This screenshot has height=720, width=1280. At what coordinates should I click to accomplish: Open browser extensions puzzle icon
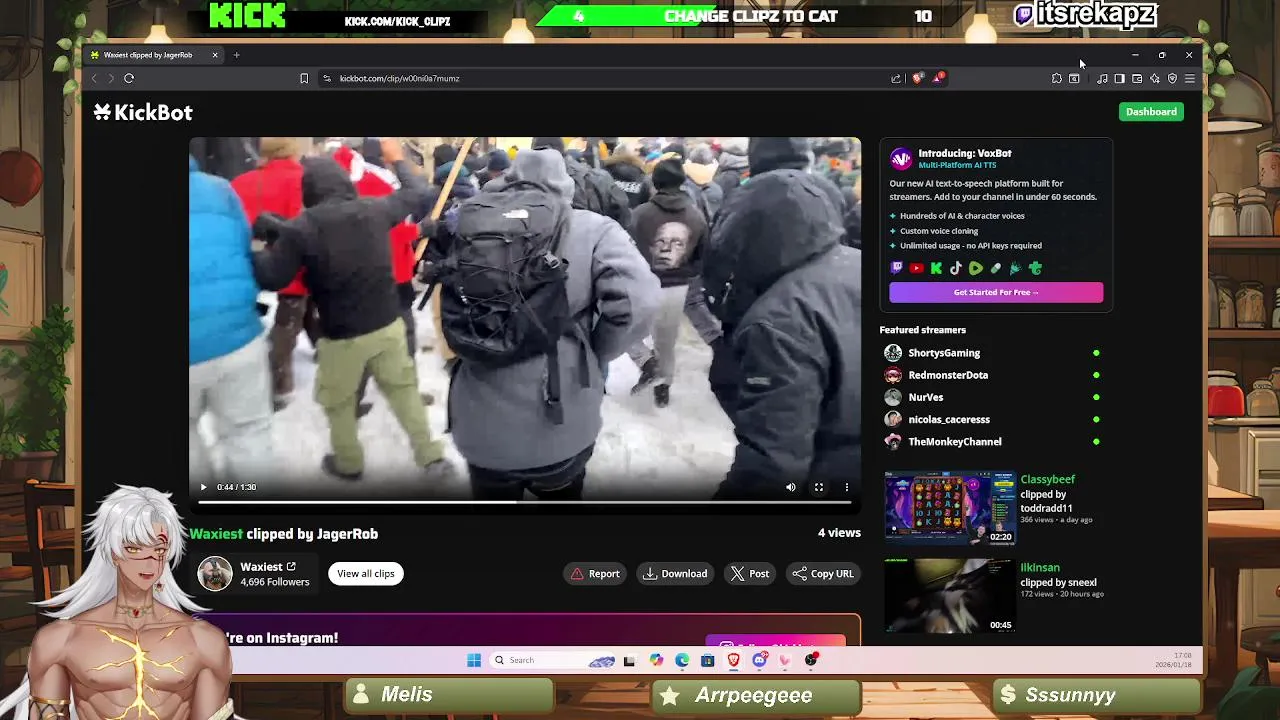pos(1057,78)
